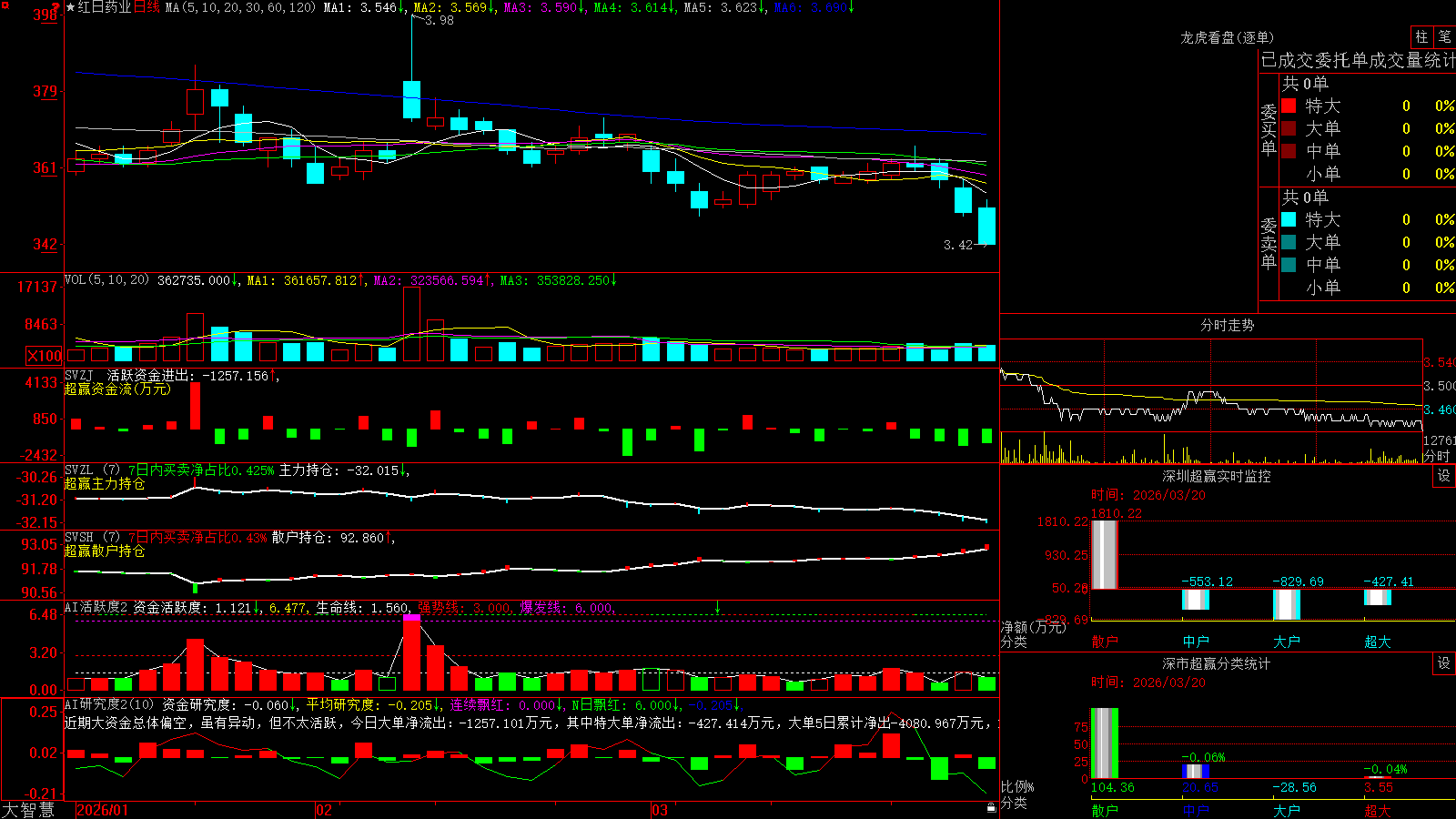Click the 大户 bar showing -829.69

(1287, 604)
